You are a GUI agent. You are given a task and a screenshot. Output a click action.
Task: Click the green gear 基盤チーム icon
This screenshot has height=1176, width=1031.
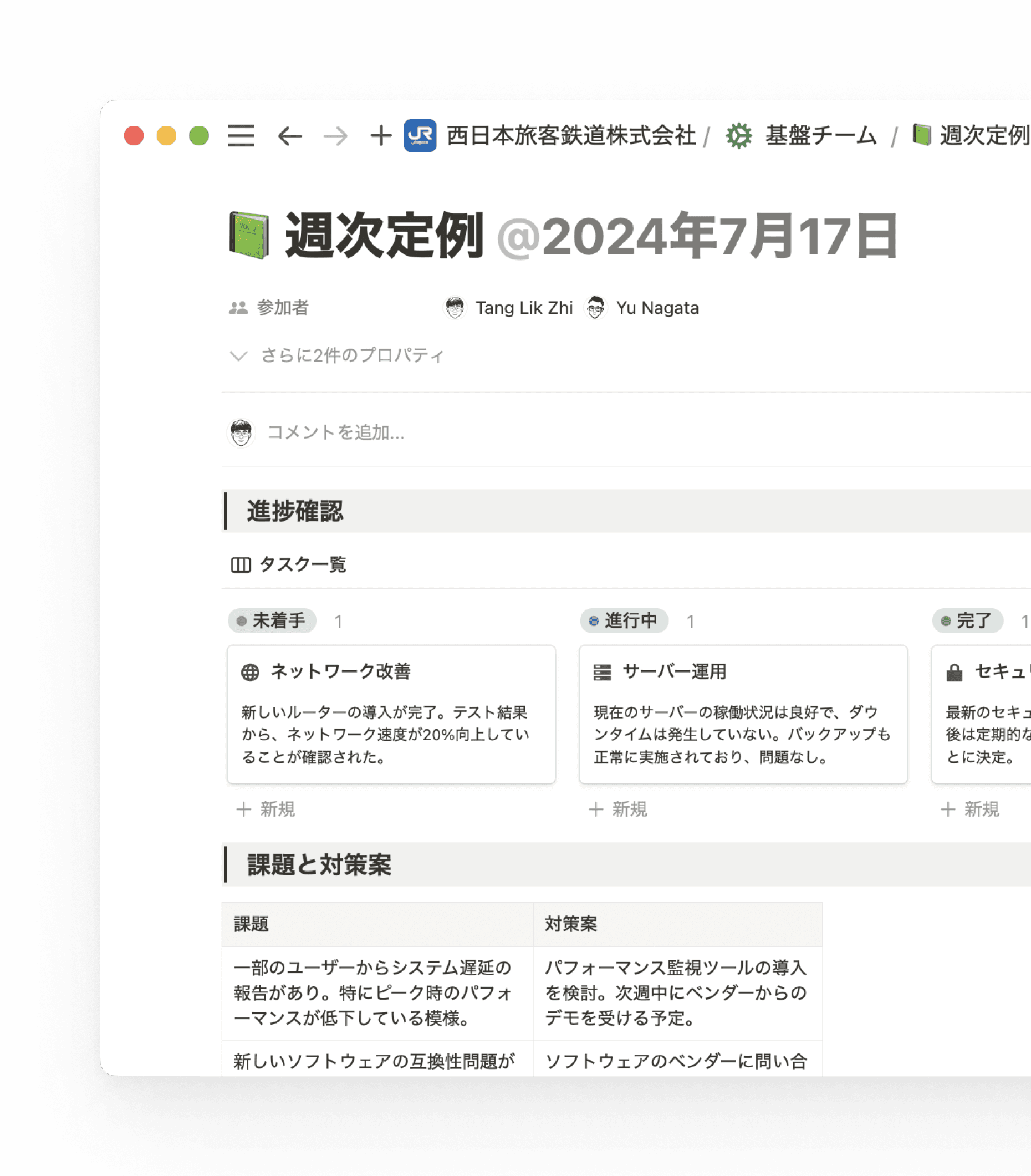tap(739, 136)
